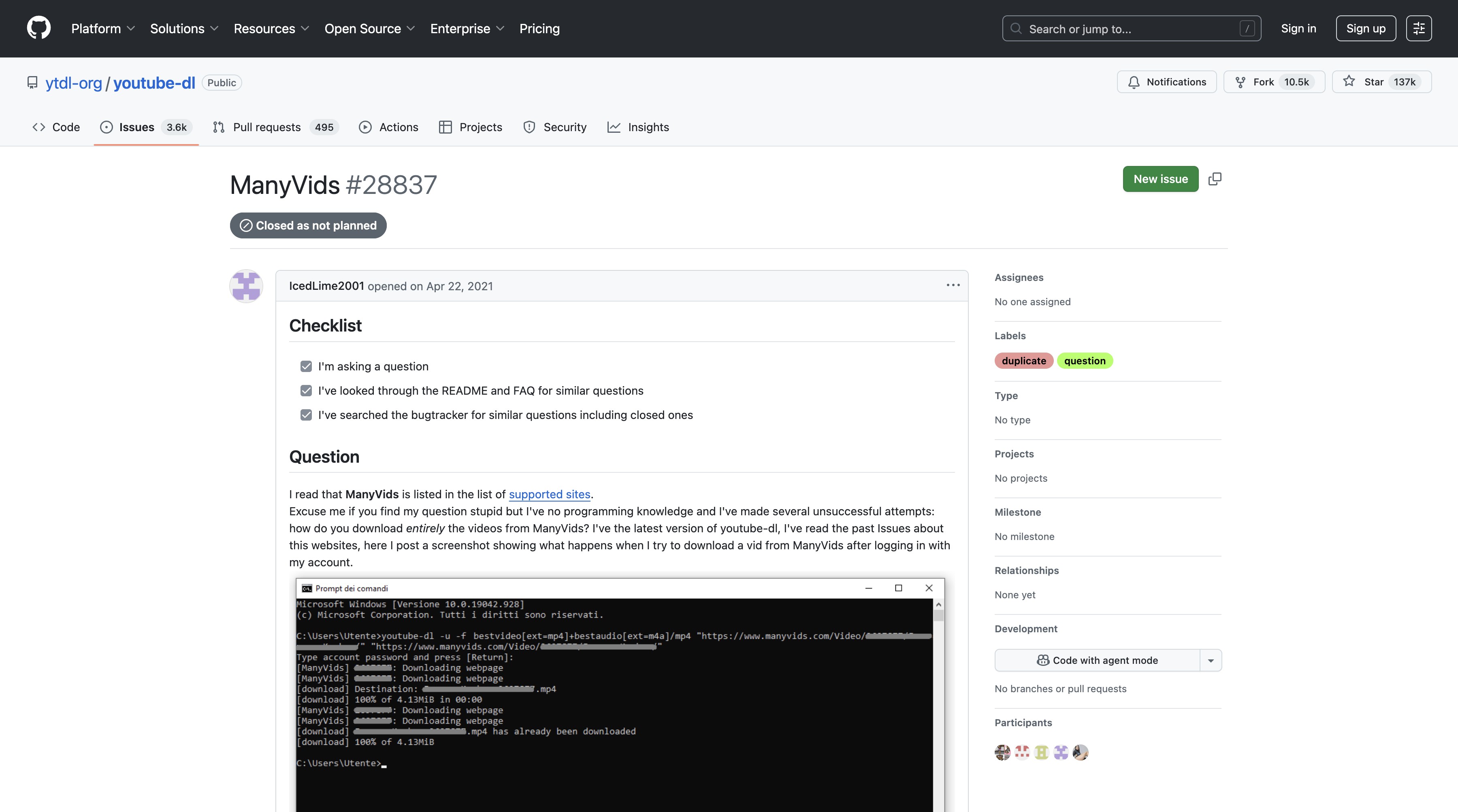Screen dimensions: 1458x812
Task: Click the 495 pull requests counter
Action: [x=324, y=128]
